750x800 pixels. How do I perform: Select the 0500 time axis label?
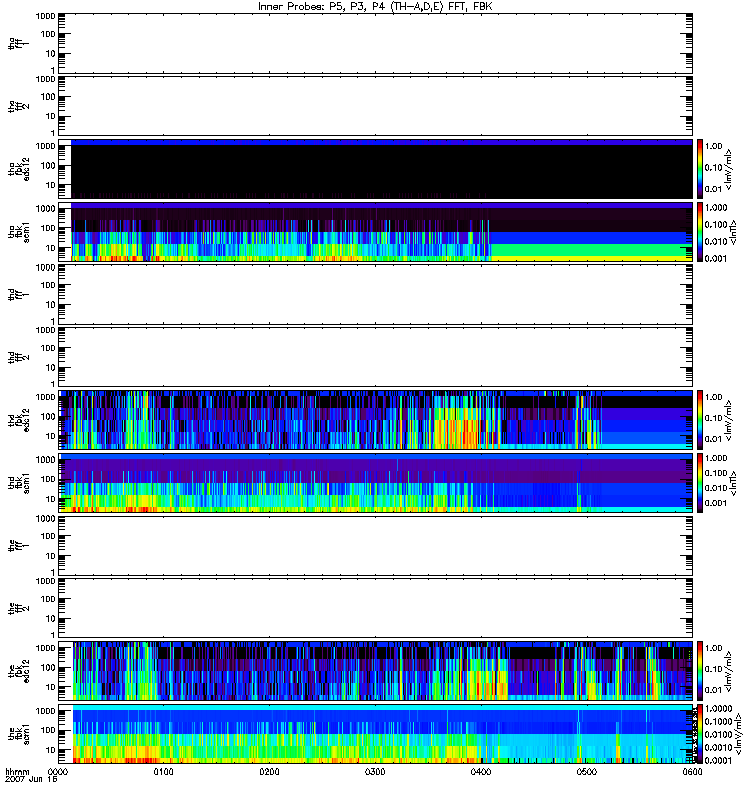point(587,772)
